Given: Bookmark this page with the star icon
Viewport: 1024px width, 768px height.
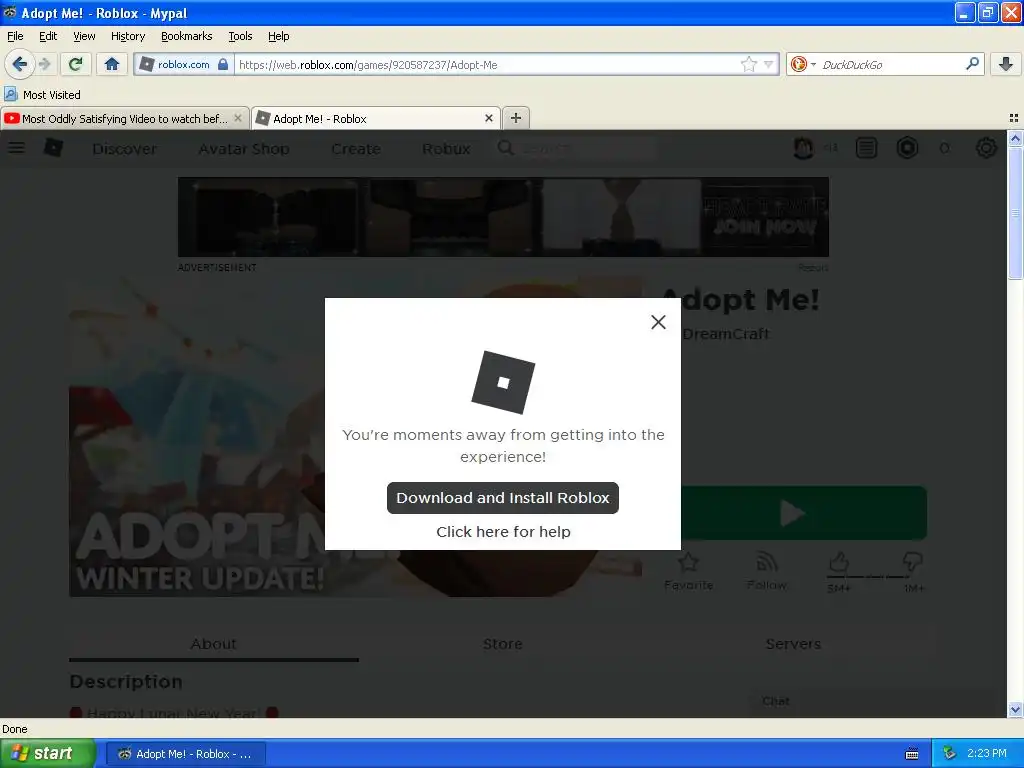Looking at the screenshot, I should (x=748, y=64).
